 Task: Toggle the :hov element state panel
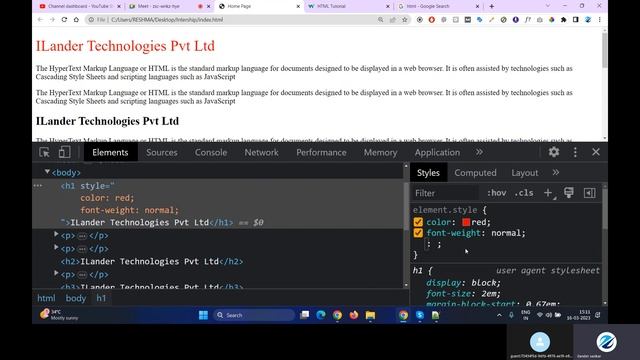tap(496, 193)
